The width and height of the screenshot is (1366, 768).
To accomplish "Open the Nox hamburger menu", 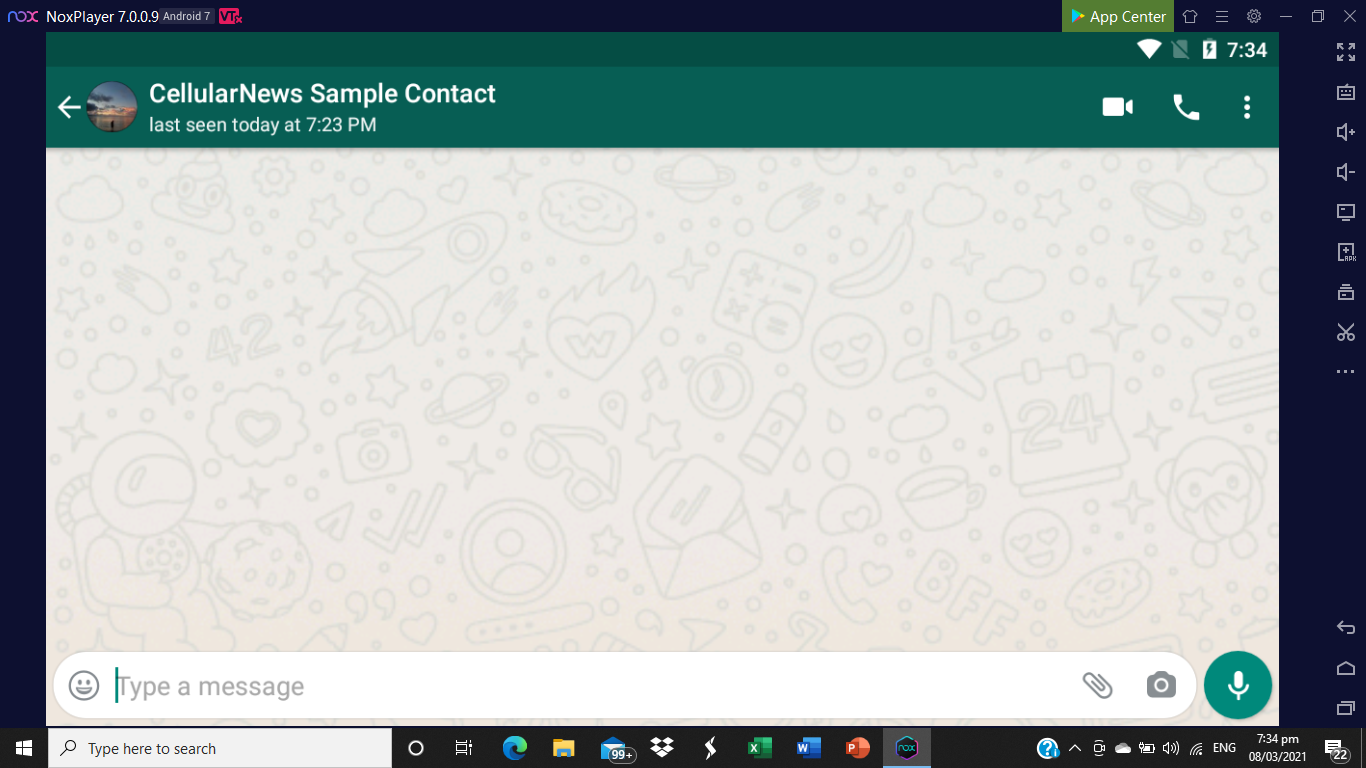I will coord(1222,16).
